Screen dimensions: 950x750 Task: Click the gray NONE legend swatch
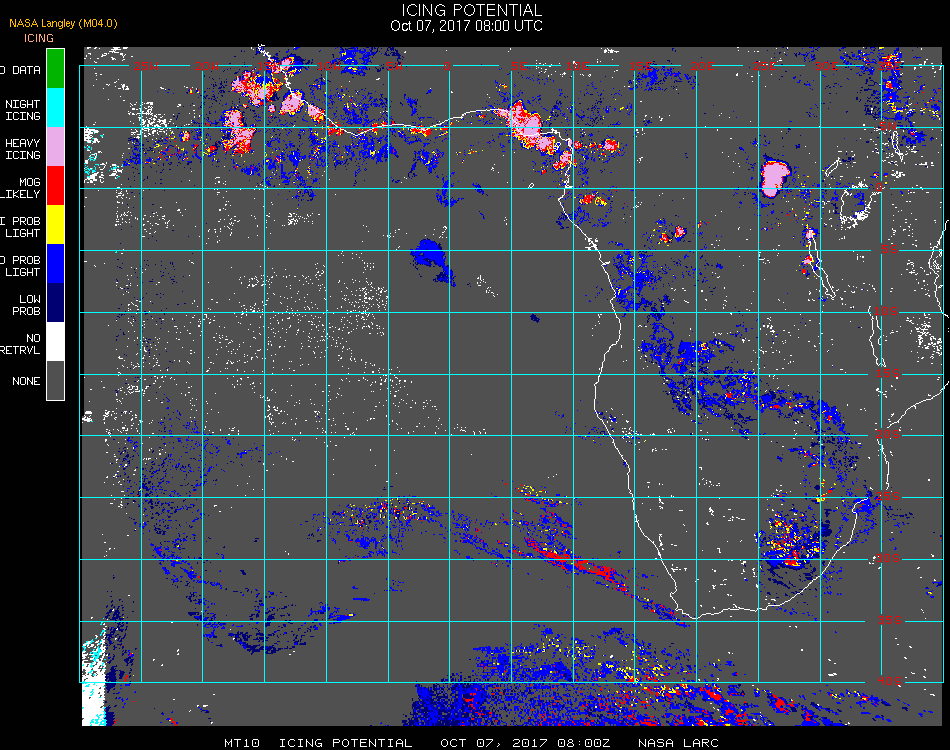[56, 380]
